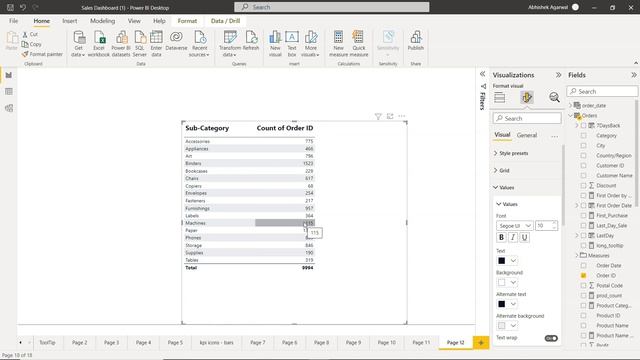Check the Category field

tap(583, 136)
